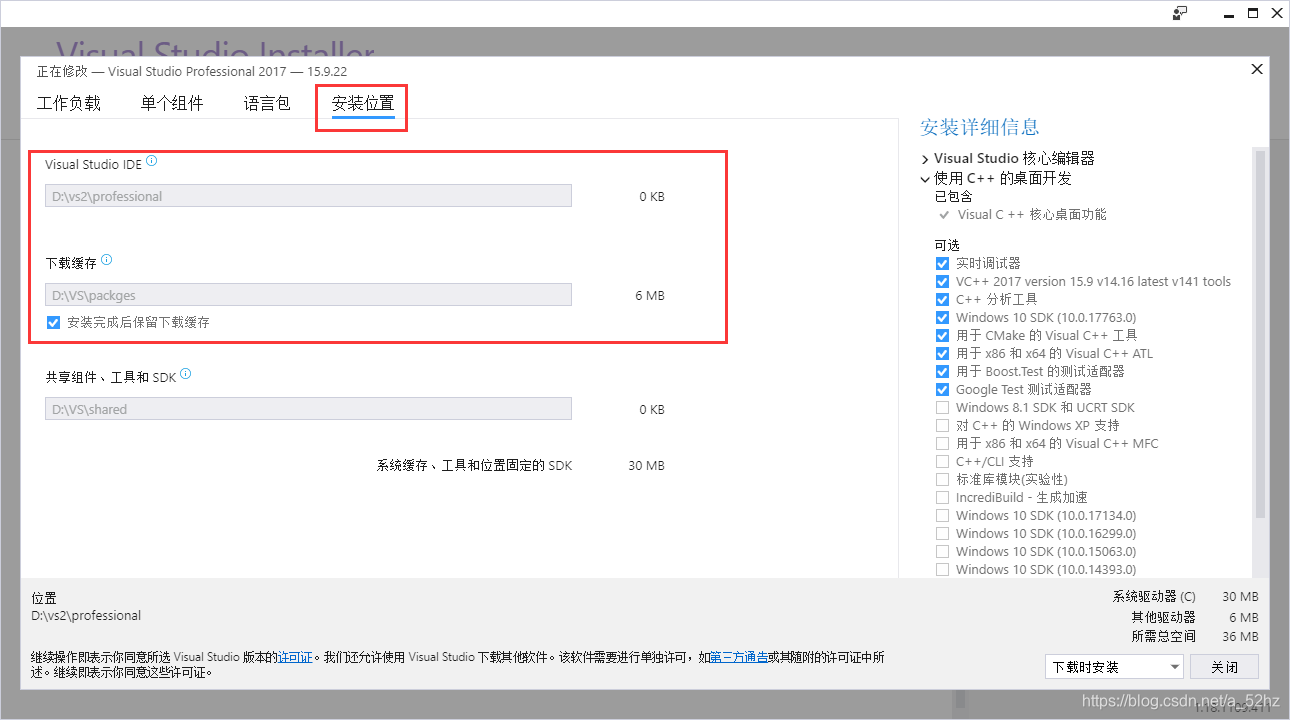Viewport: 1290px width, 720px height.
Task: Enable 用于 x86 和 x64 的 Visual C++ MFC
Action: 942,443
